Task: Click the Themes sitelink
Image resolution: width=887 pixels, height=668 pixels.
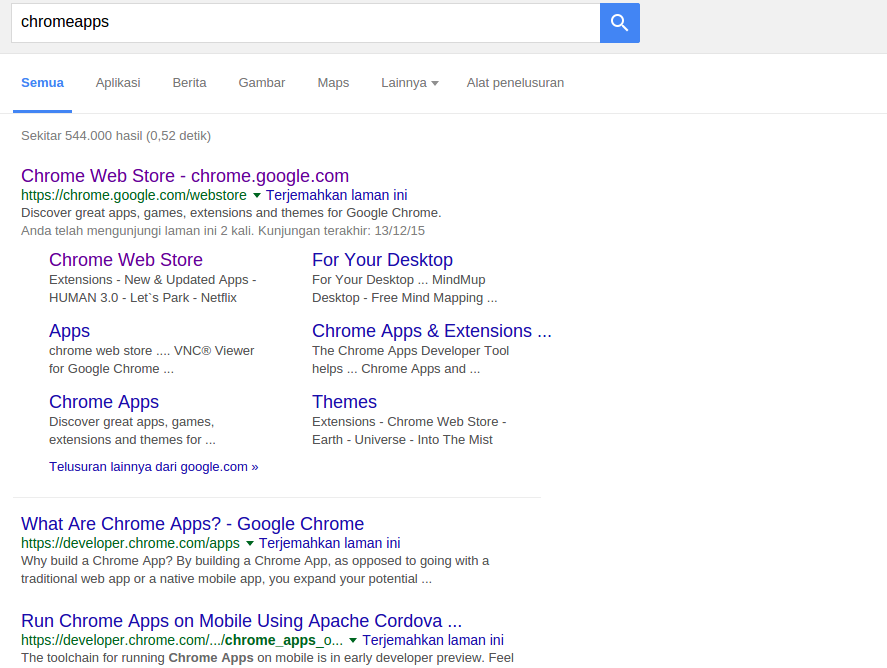Action: click(x=344, y=402)
